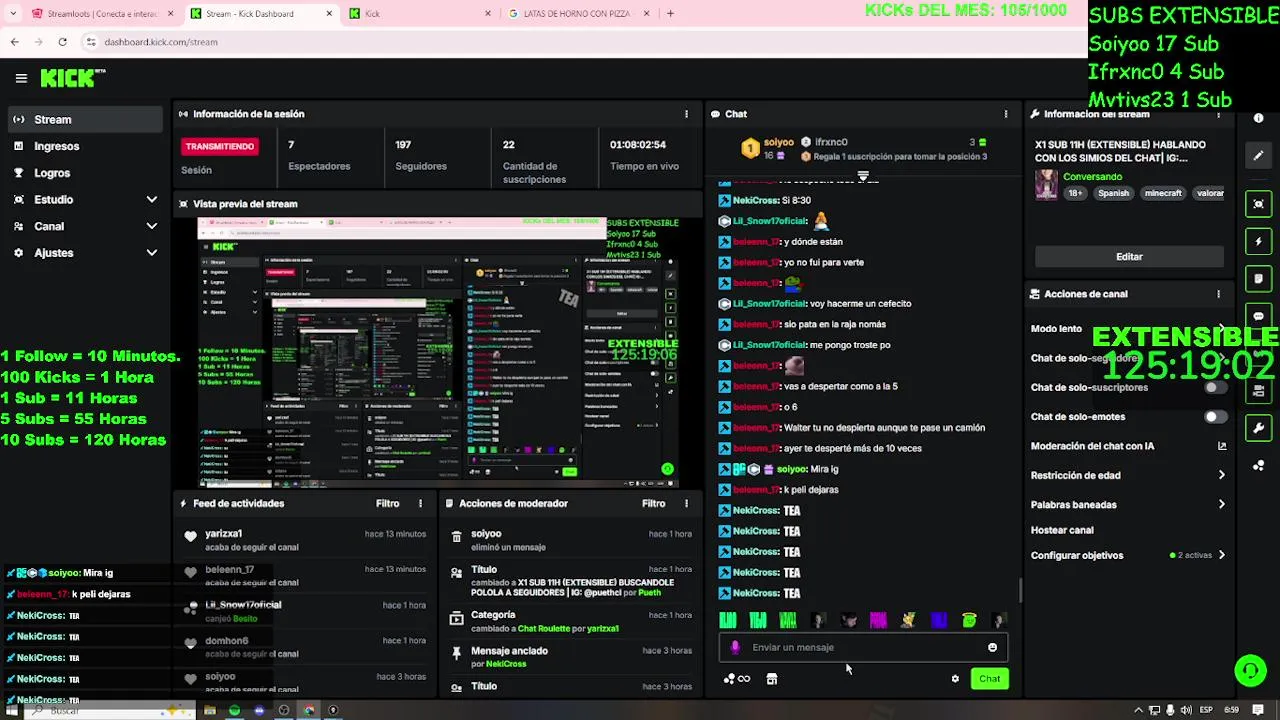
Task: Click the wrench icon in right sidebar
Action: (1259, 428)
